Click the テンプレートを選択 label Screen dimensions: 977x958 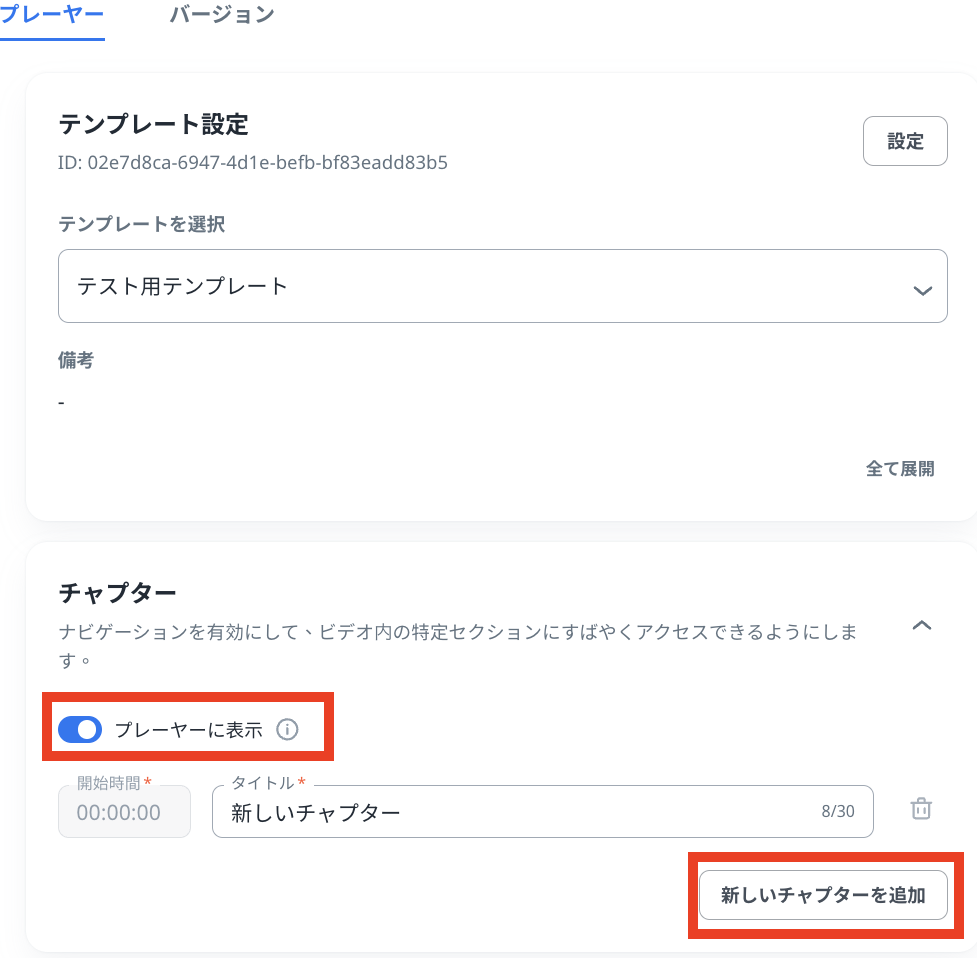141,224
